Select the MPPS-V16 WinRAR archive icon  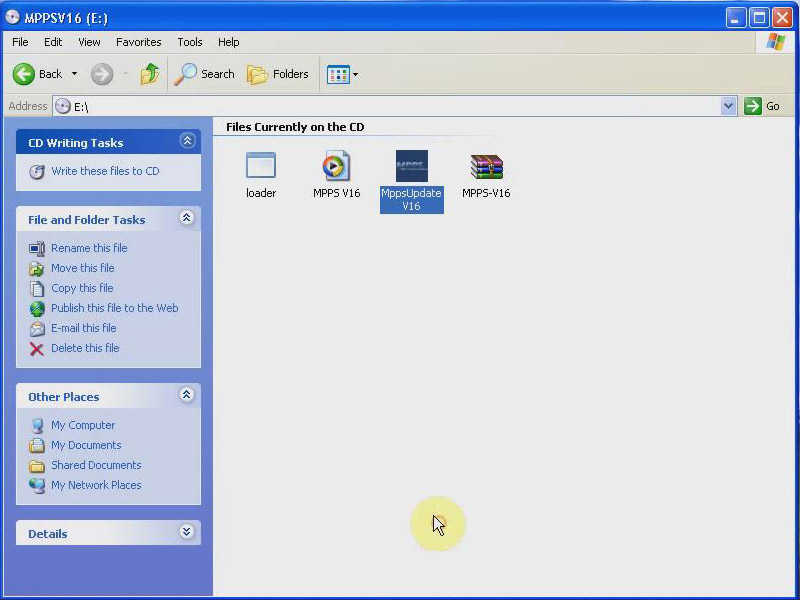click(486, 166)
